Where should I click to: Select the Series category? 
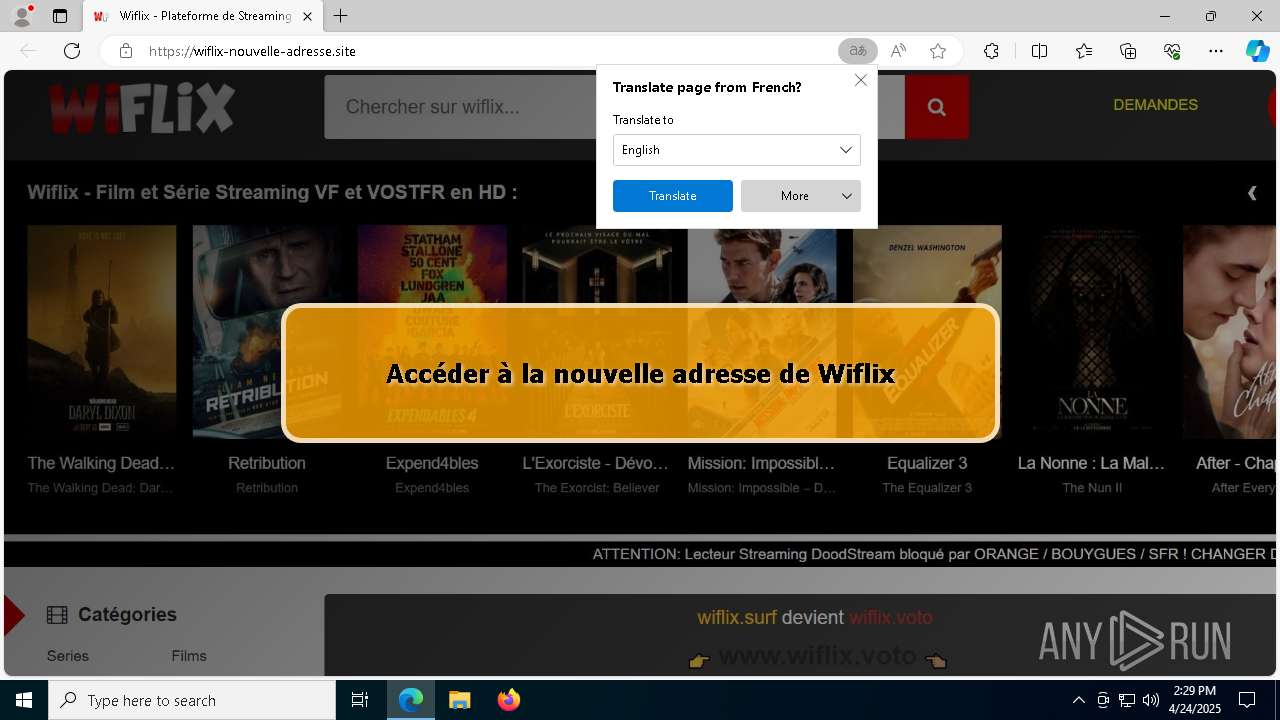(68, 656)
